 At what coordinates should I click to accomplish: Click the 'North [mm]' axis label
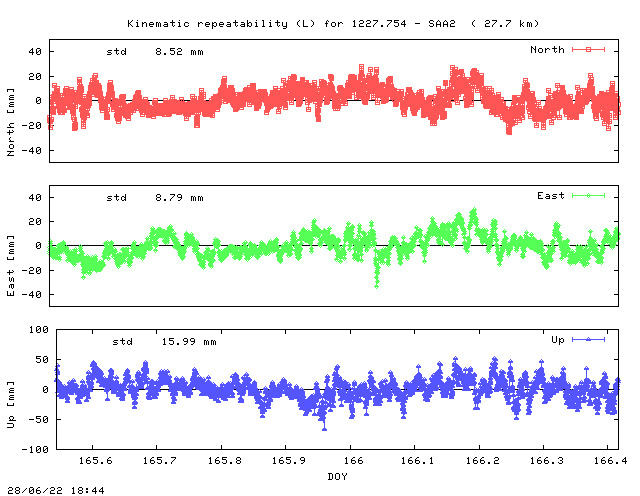click(11, 122)
